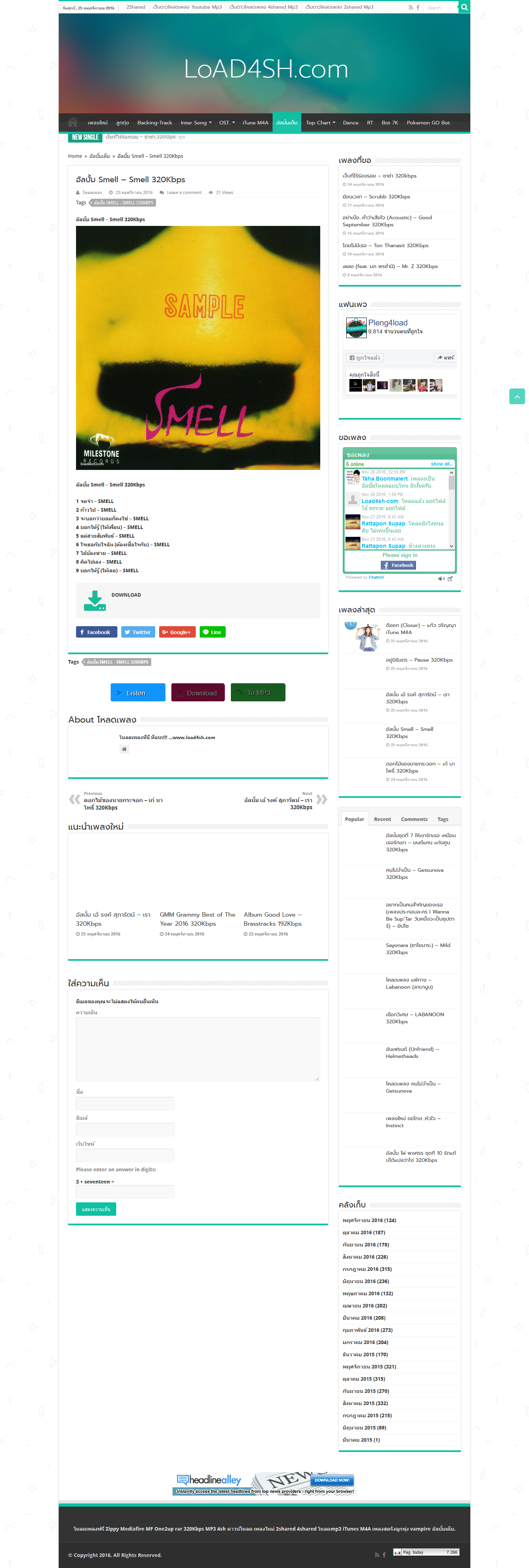Click the Leave a comment link
529x1568 pixels.
[x=184, y=192]
